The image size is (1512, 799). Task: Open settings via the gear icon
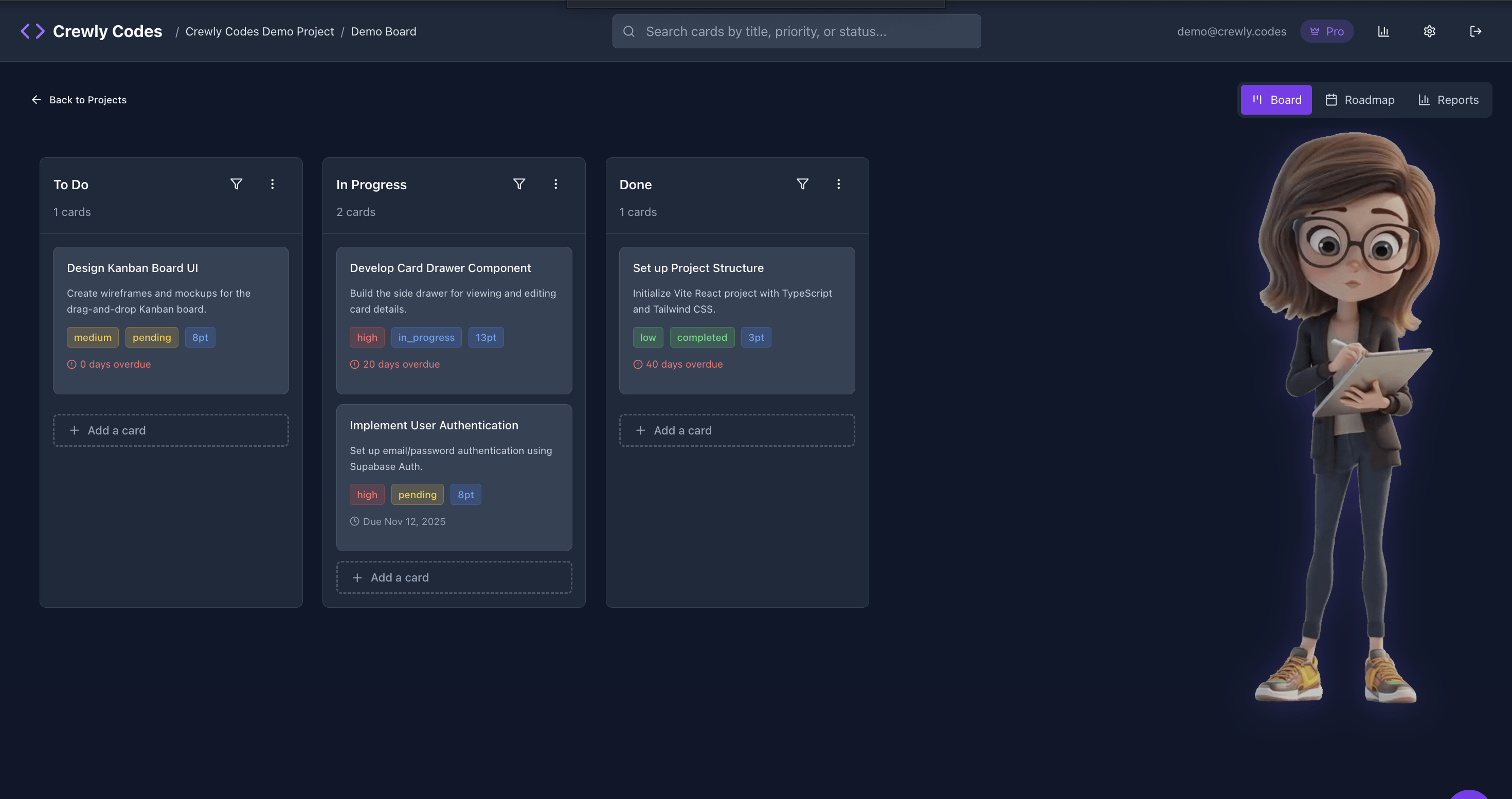coord(1429,32)
